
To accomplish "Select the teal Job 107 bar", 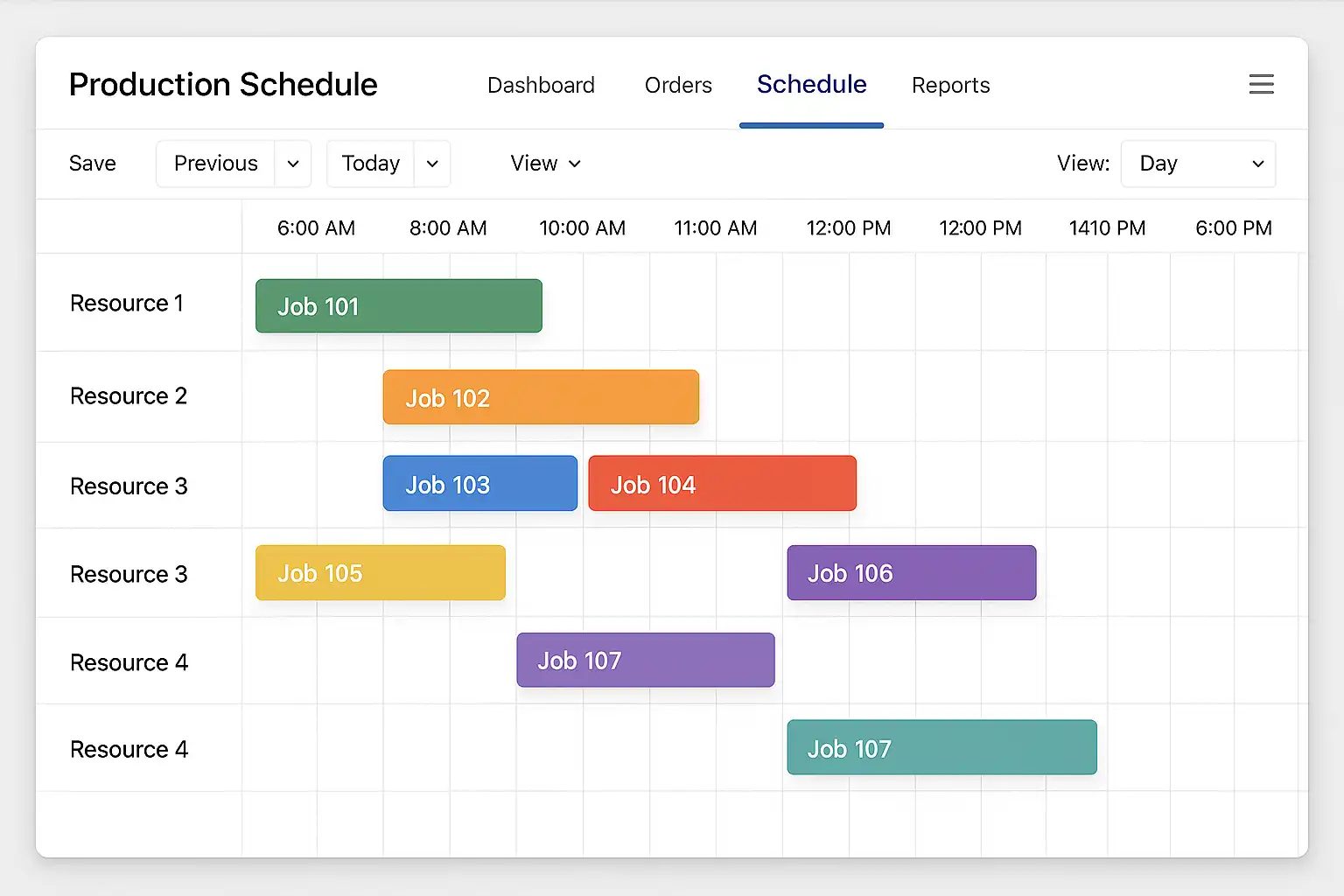I will (x=941, y=748).
